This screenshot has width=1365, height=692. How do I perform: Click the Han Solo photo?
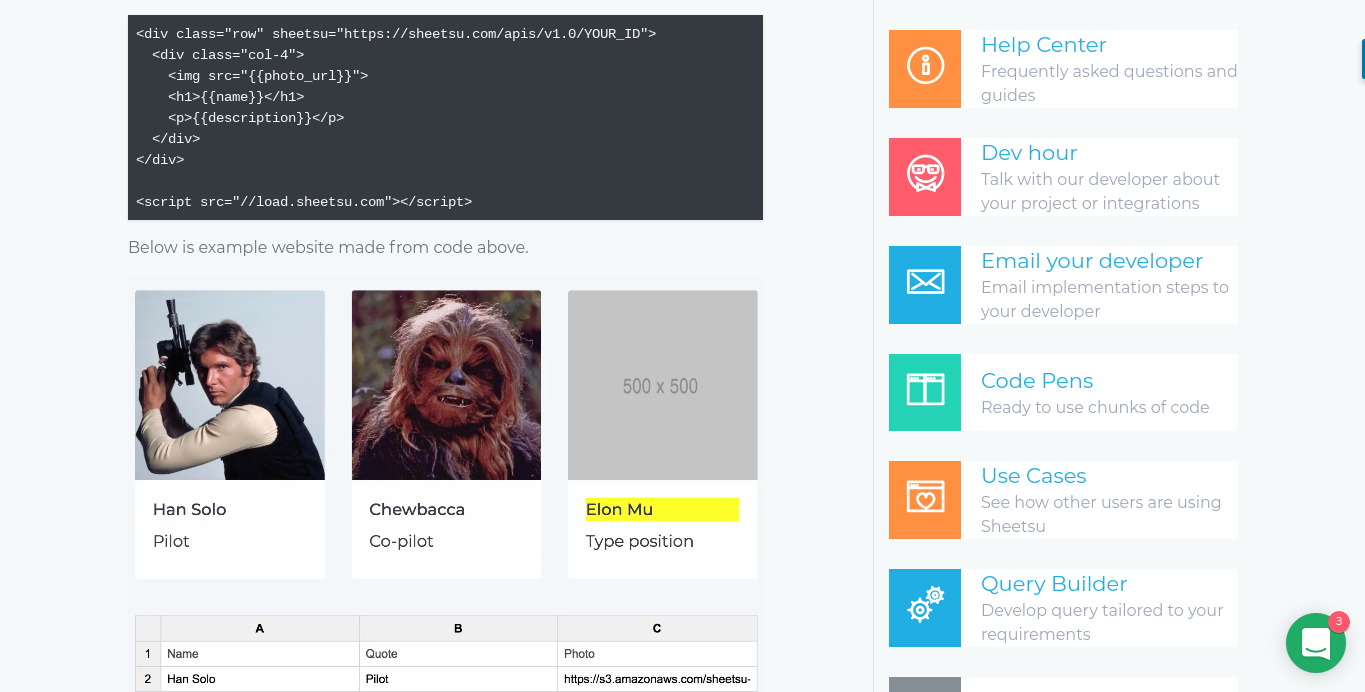click(230, 385)
